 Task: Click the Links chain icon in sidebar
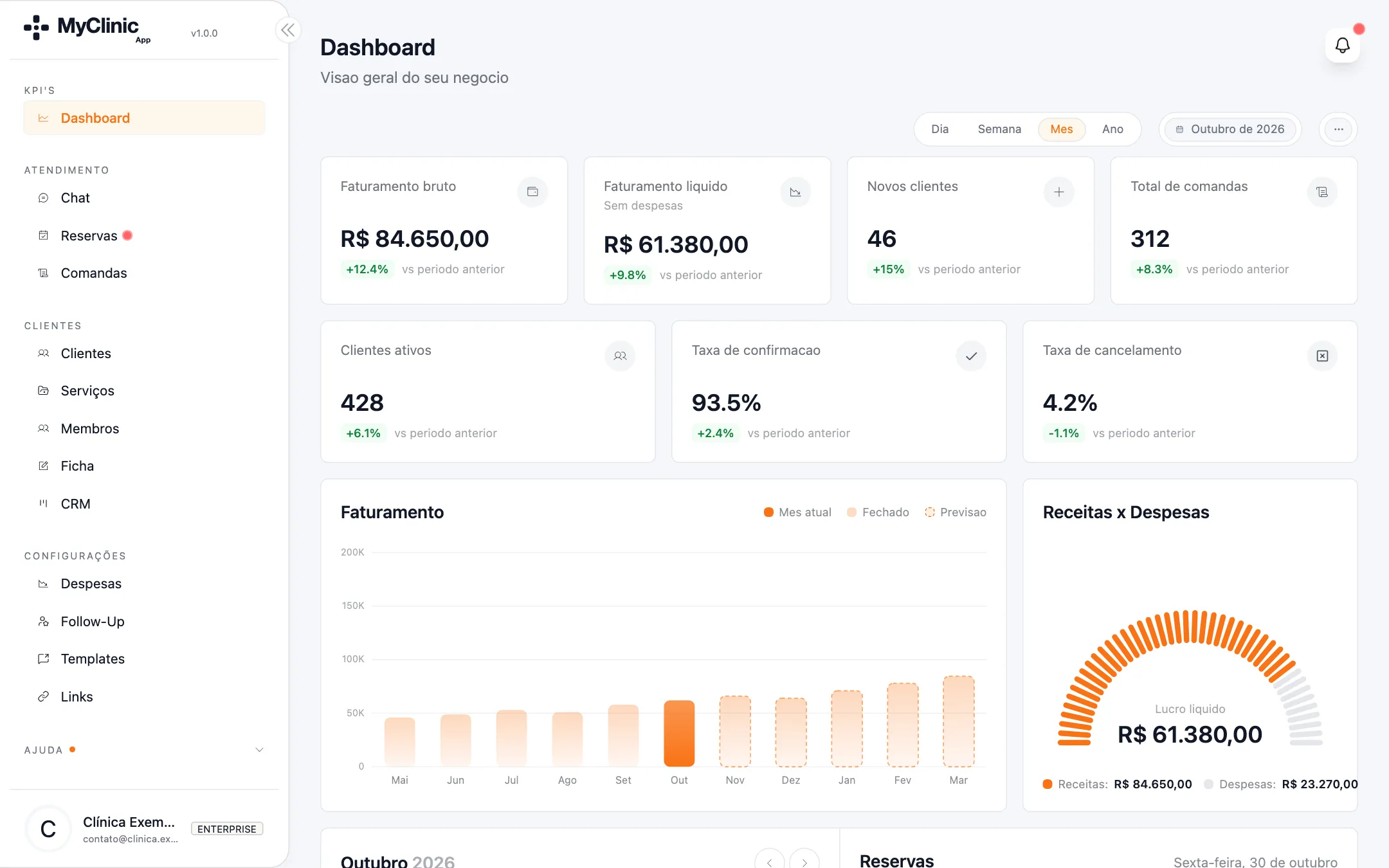tap(43, 696)
